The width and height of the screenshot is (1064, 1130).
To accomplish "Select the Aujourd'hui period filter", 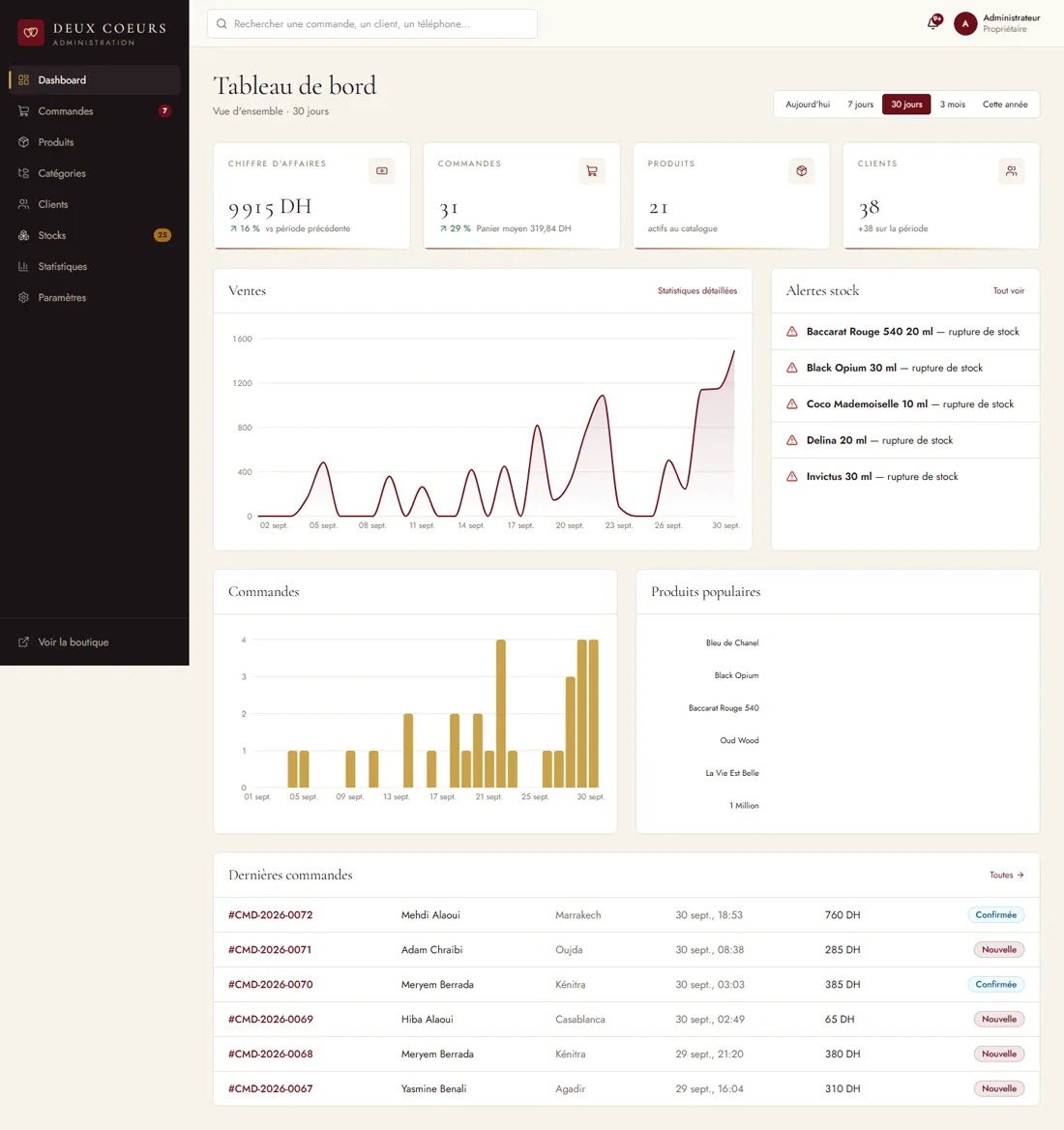I will pos(808,104).
